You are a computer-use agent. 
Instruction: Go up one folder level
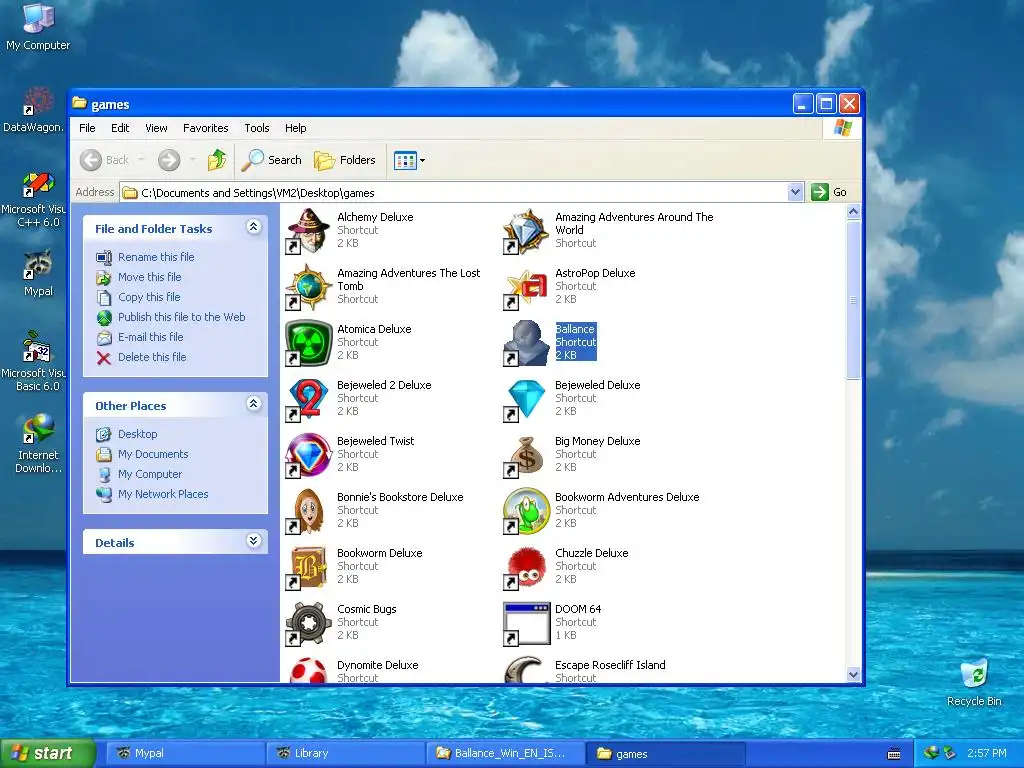click(217, 160)
